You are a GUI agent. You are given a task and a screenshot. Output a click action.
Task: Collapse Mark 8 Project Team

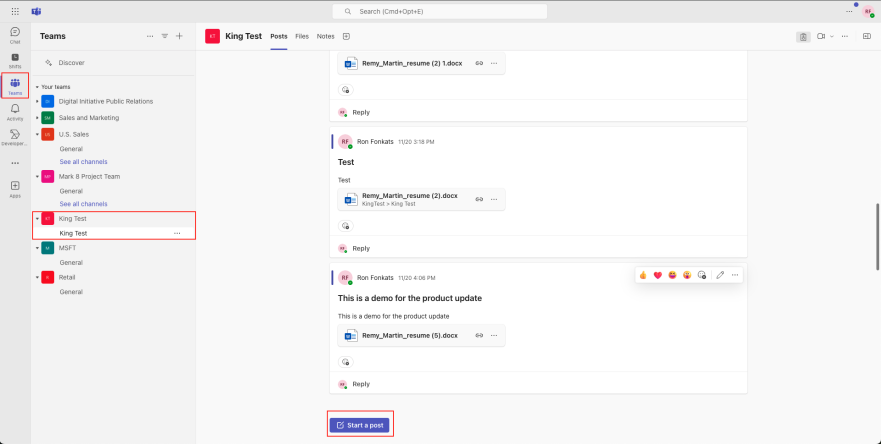click(37, 176)
